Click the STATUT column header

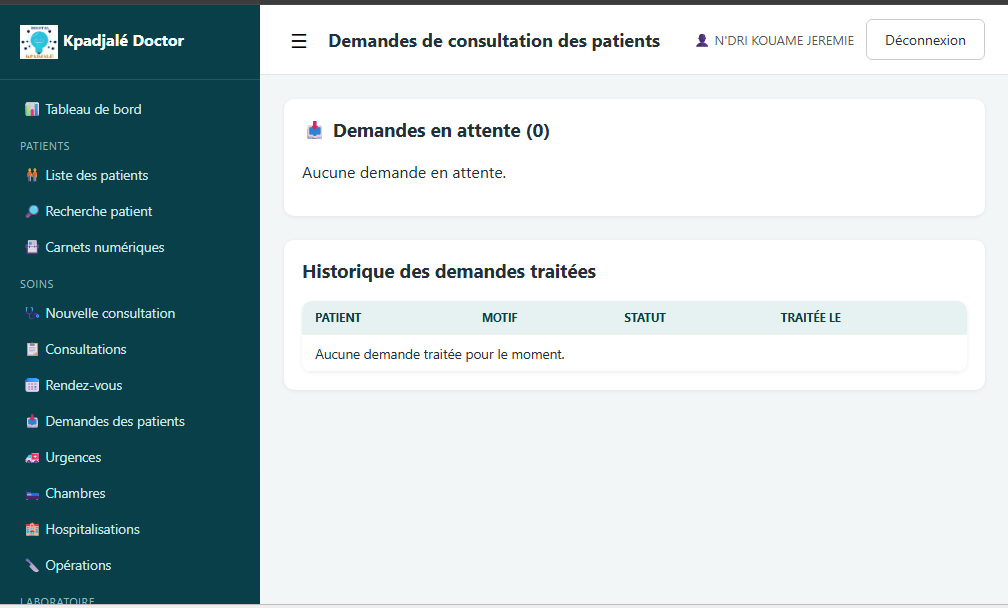pos(645,317)
